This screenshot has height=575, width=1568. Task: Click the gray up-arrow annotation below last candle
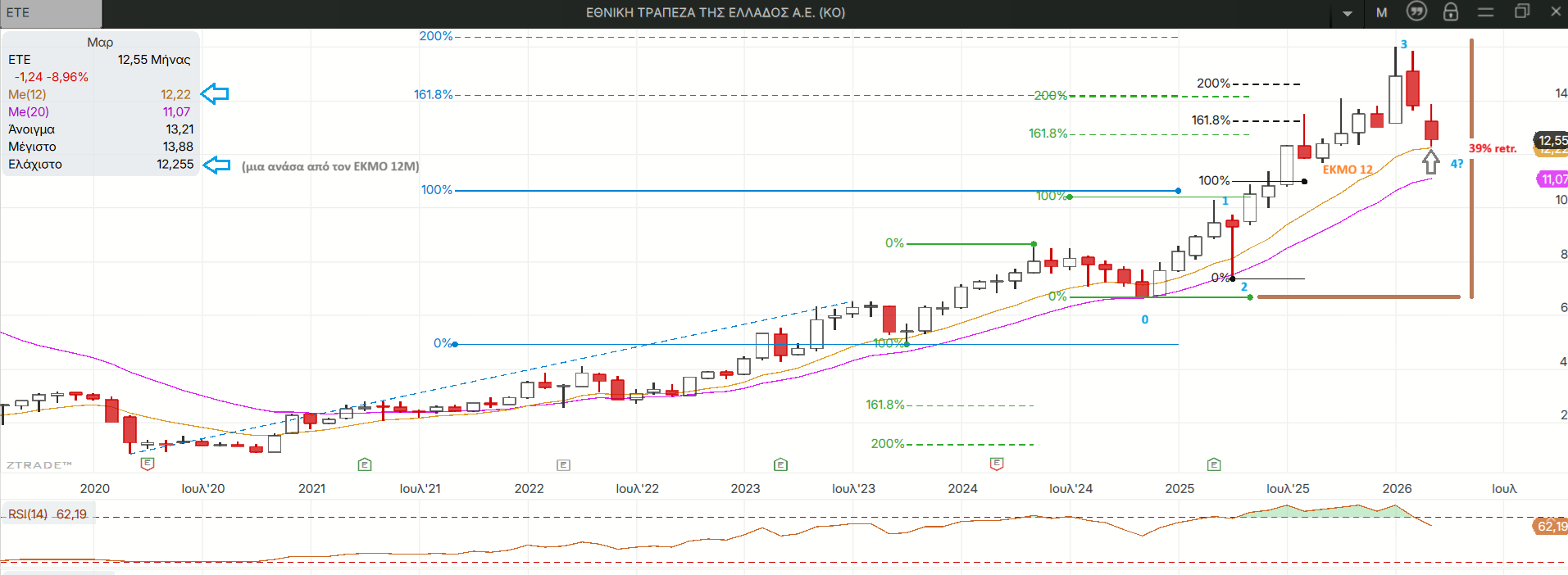click(1431, 162)
